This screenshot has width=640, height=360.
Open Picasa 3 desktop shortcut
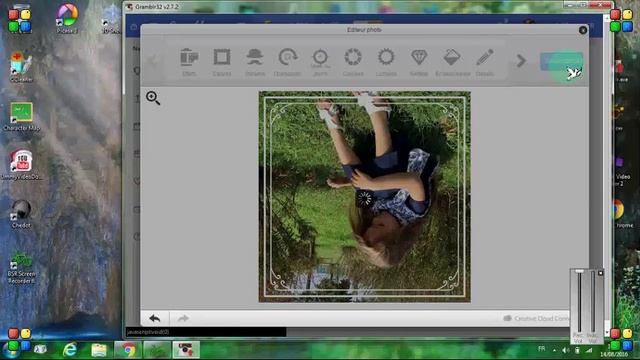coord(67,18)
